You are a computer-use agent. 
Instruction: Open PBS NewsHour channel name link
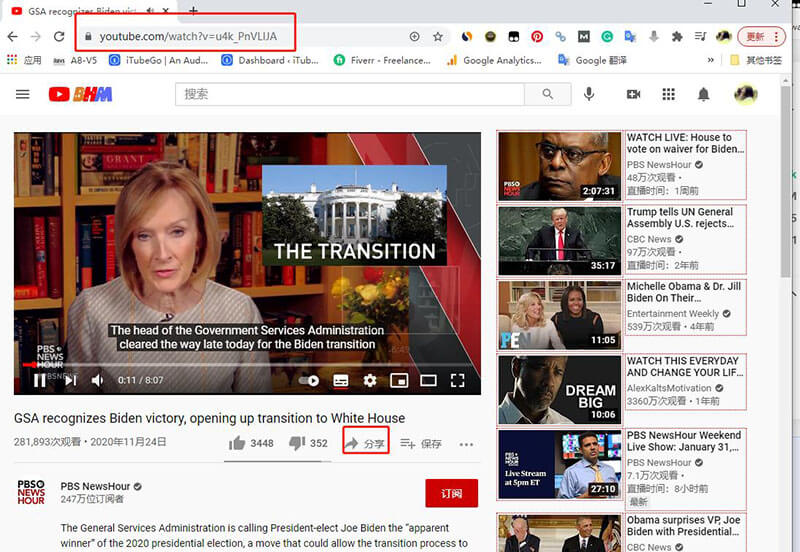[x=95, y=486]
